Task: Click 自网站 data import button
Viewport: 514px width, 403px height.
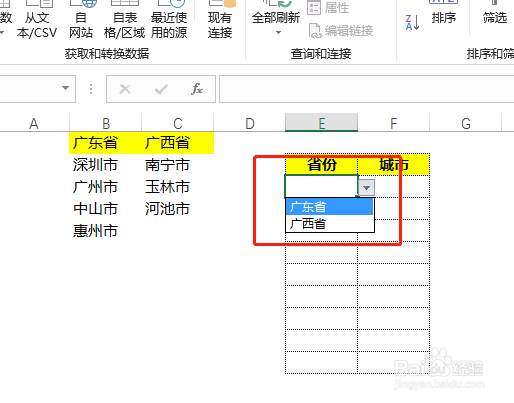Action: point(81,20)
